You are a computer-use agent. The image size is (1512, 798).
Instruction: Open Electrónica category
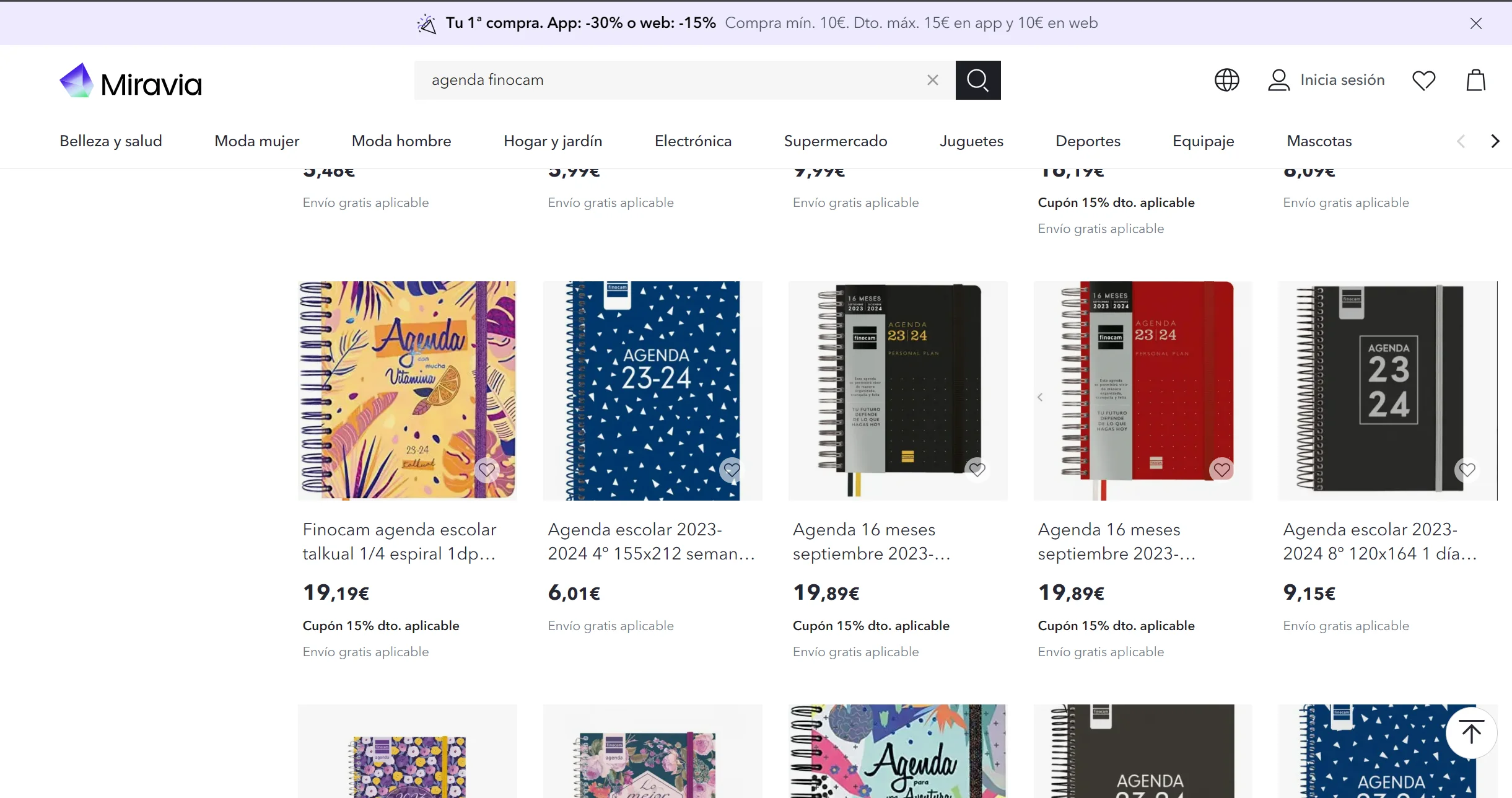coord(693,141)
